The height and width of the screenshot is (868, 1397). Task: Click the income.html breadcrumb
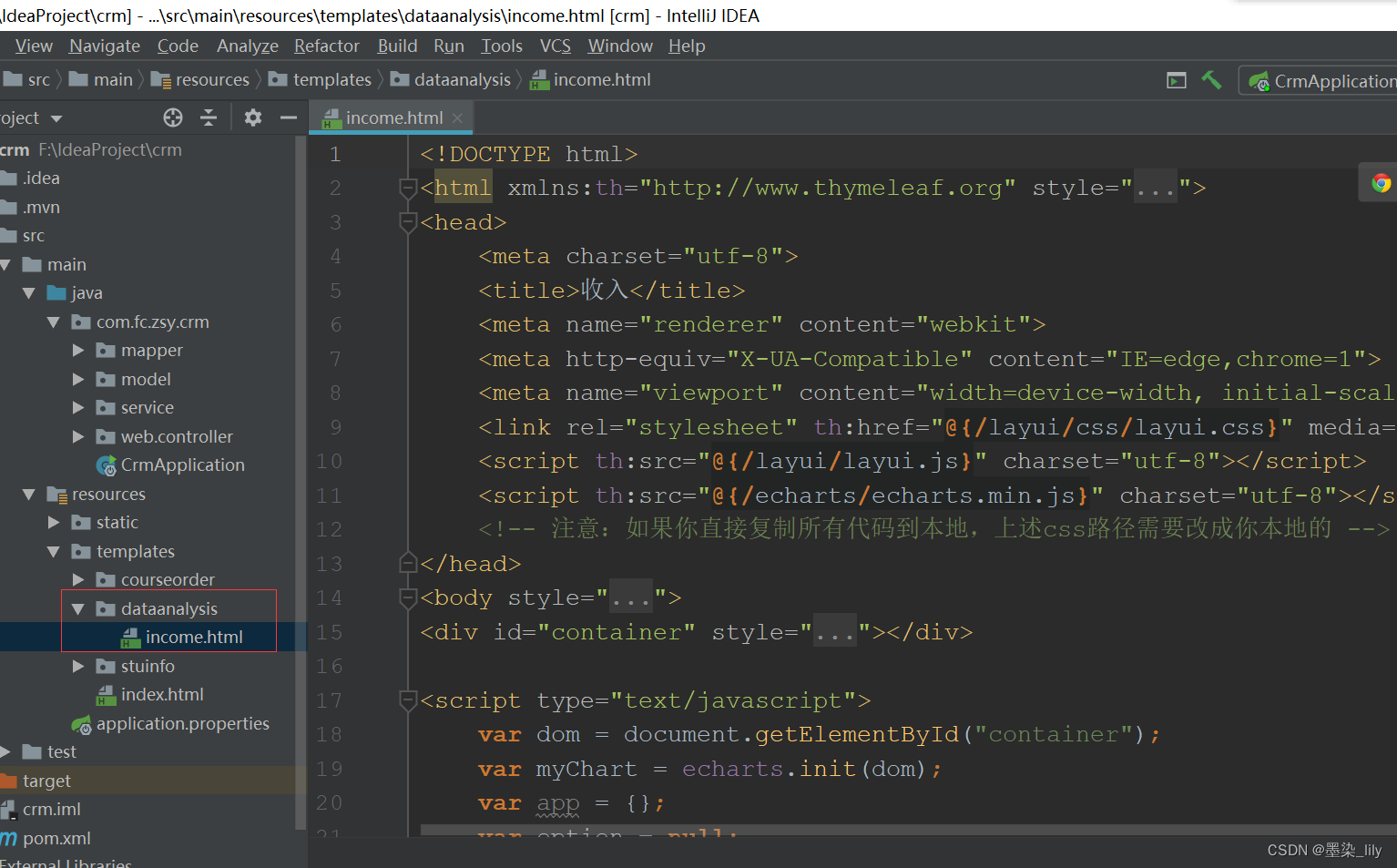[590, 80]
